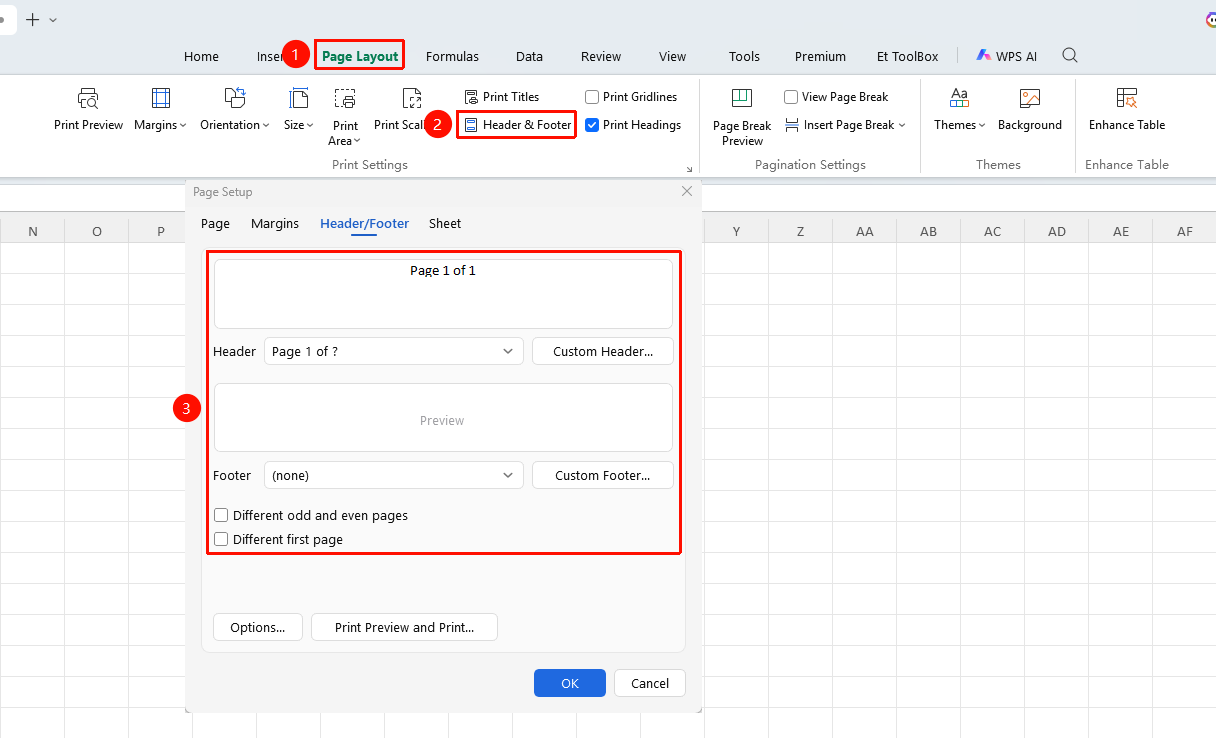Switch to the Formulas tab
Screen dimensions: 1216x738
click(452, 57)
